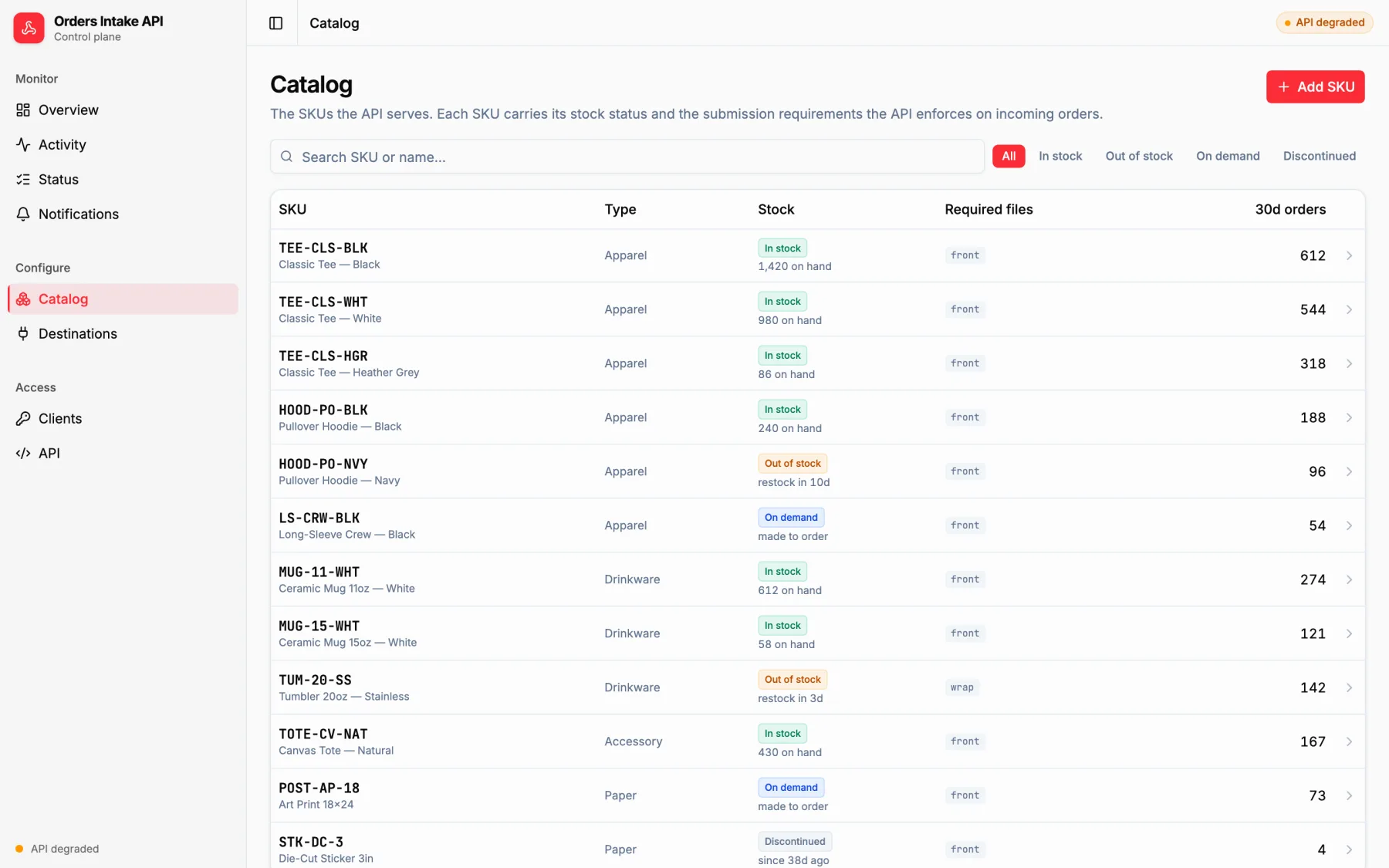Viewport: 1389px width, 868px height.
Task: Expand the MUG-11-WHT row chevron
Action: 1349,579
